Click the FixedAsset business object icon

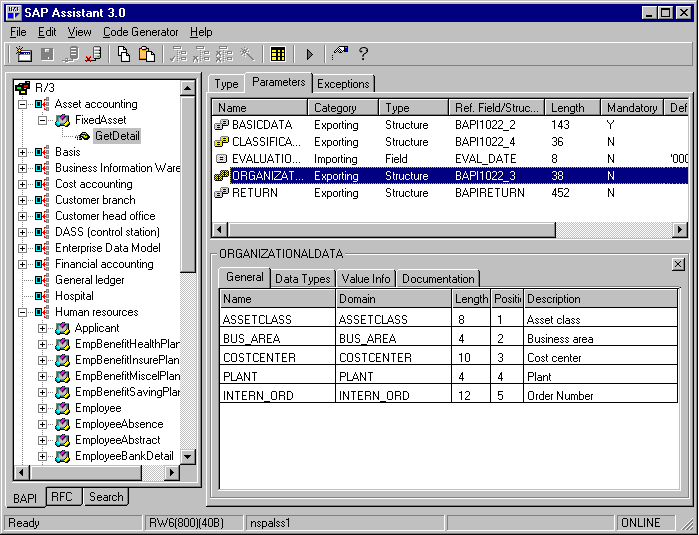(x=63, y=120)
